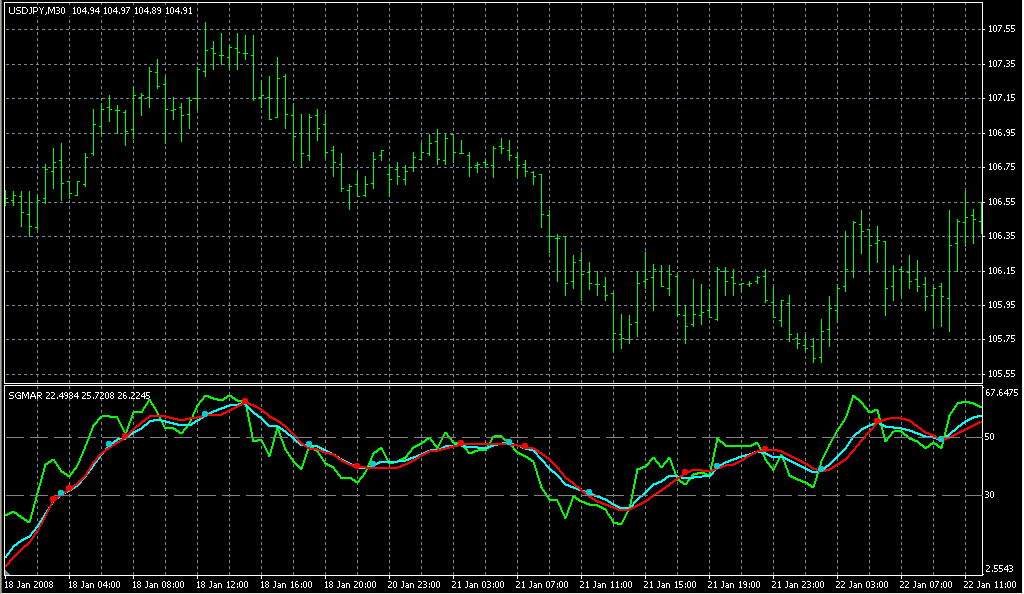
Task: Select the 21 Jan 11:00 time label
Action: [606, 584]
